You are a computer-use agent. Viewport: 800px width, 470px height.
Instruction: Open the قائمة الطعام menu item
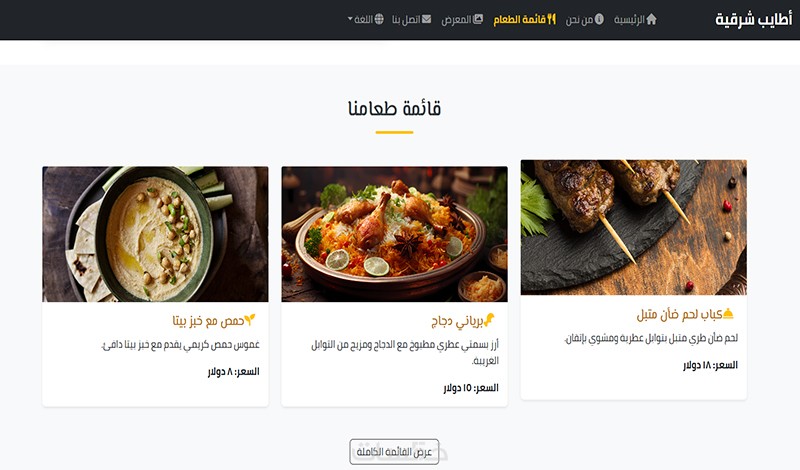(x=524, y=19)
